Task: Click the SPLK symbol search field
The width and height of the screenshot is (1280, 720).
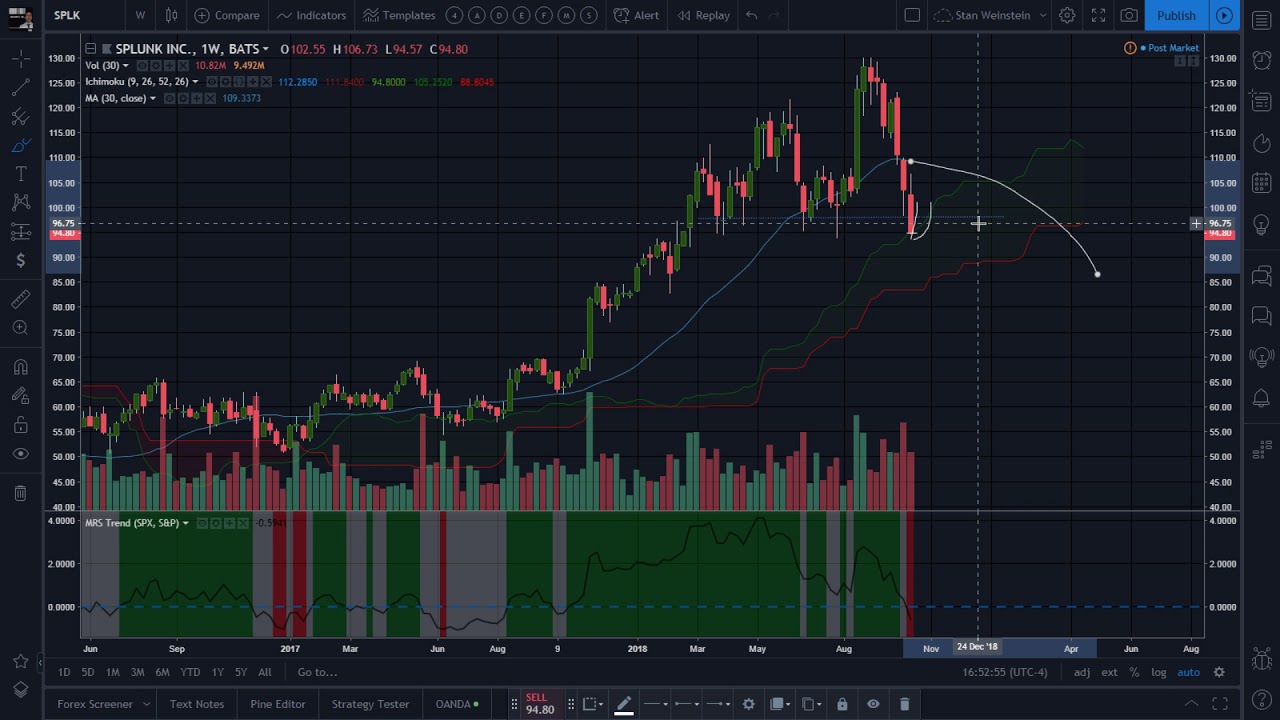Action: (x=85, y=15)
